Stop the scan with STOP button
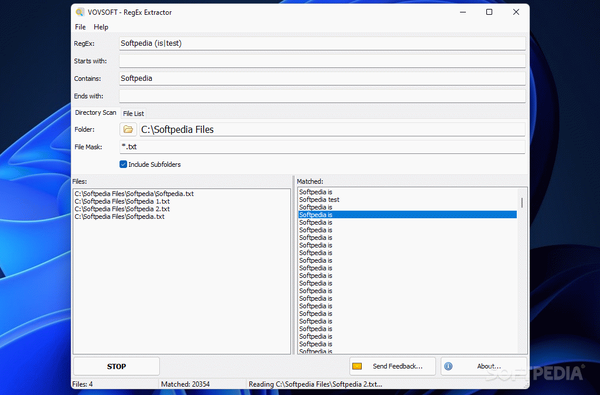Screen dimensions: 600x395 (116, 366)
